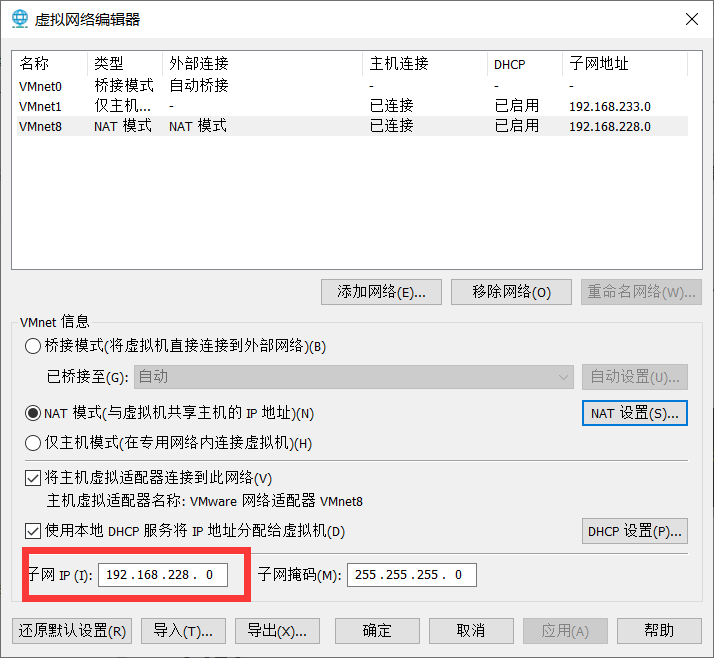Click the 导出(X)... button
714x658 pixels.
coord(277,631)
